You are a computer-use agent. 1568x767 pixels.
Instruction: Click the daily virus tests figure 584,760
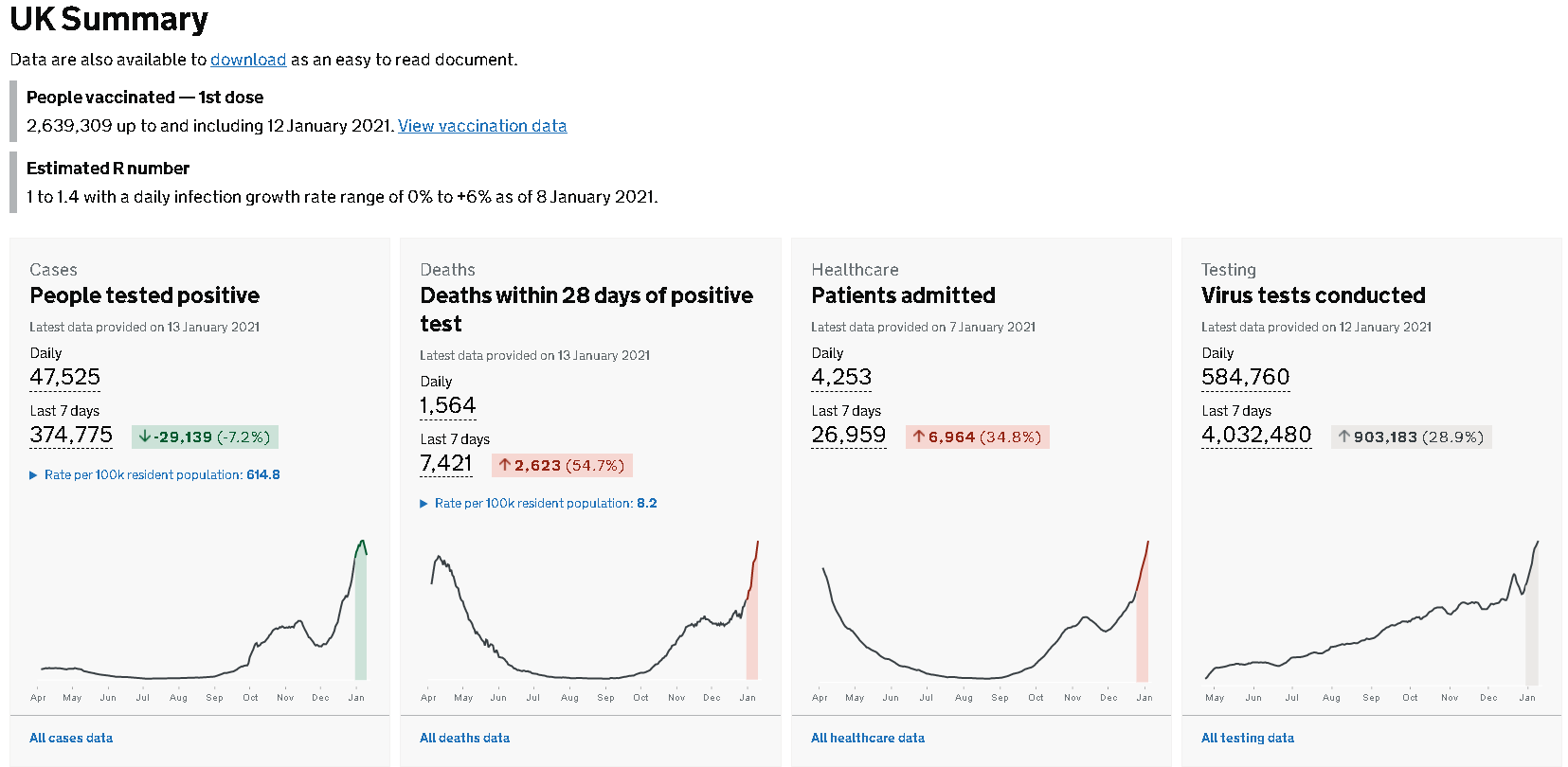[x=1245, y=377]
